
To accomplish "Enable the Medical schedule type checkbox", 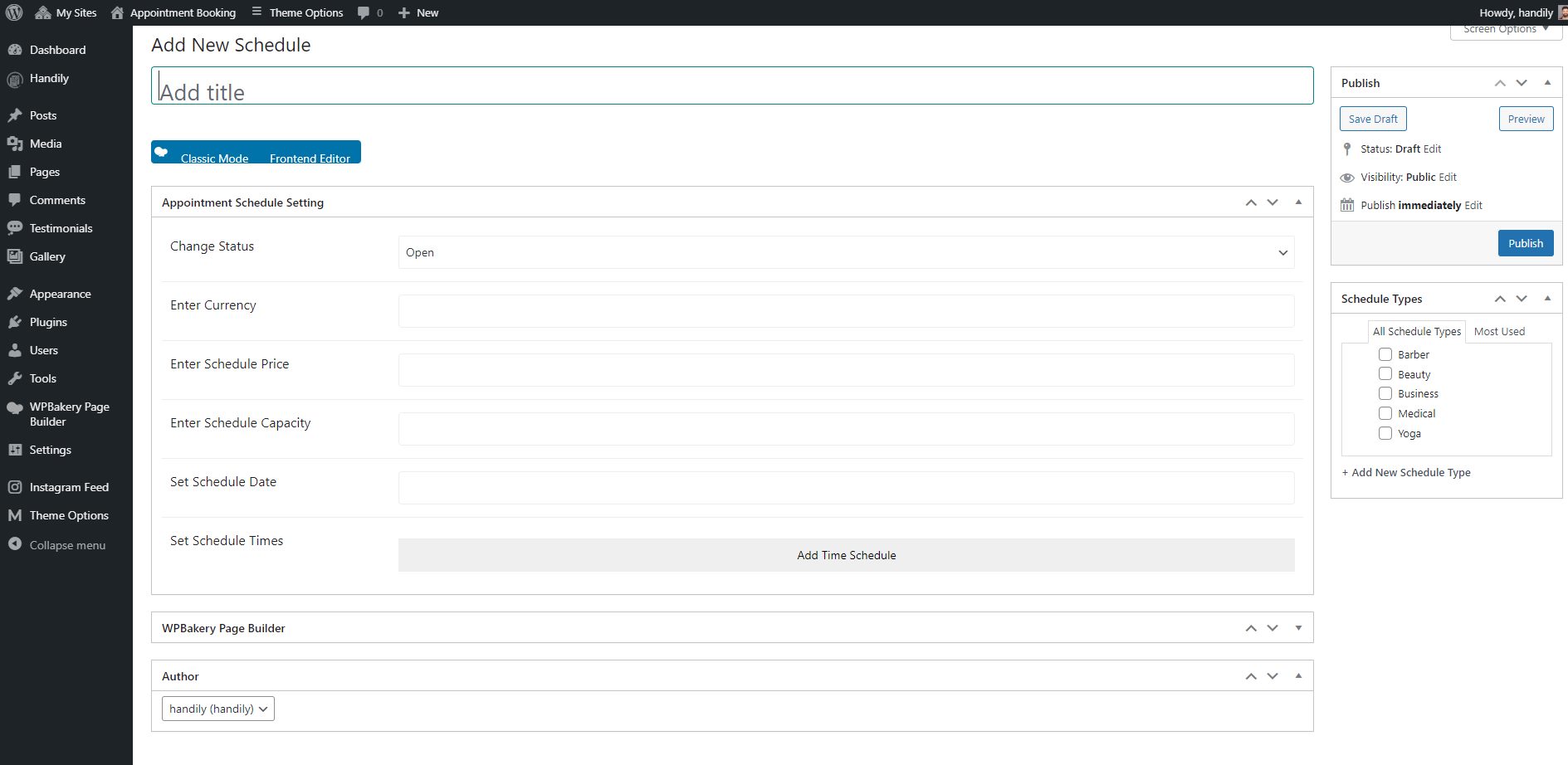I will point(1385,413).
